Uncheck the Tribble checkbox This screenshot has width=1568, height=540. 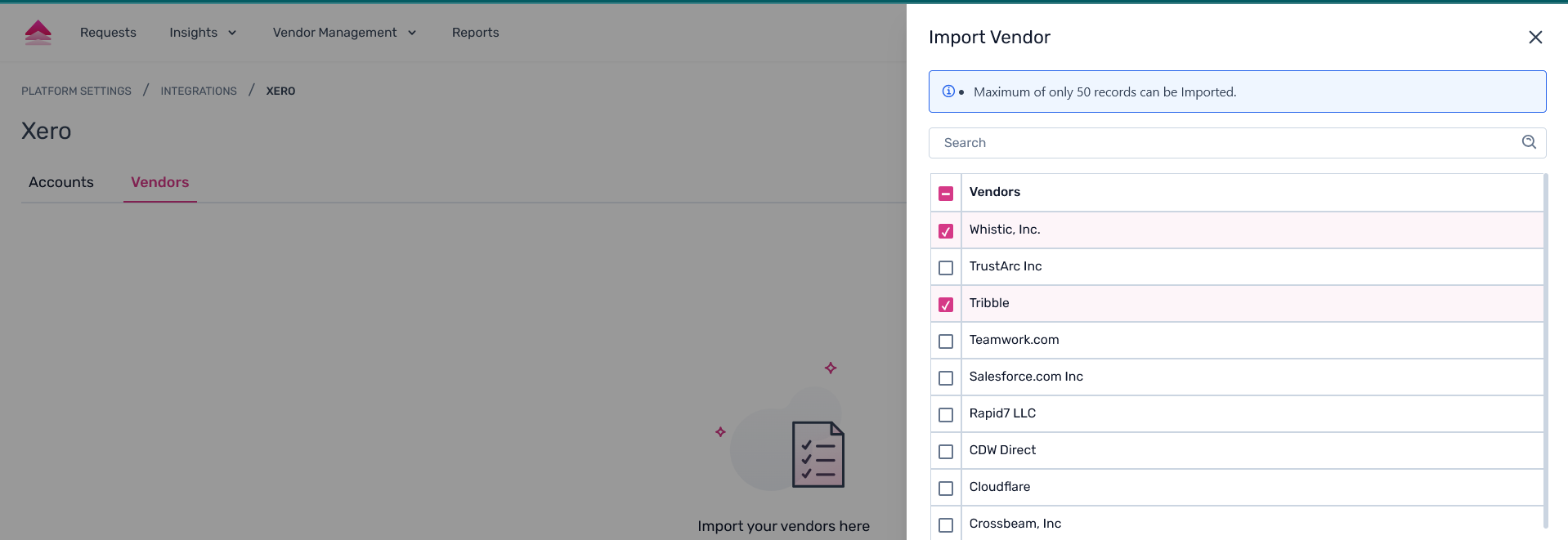click(946, 305)
